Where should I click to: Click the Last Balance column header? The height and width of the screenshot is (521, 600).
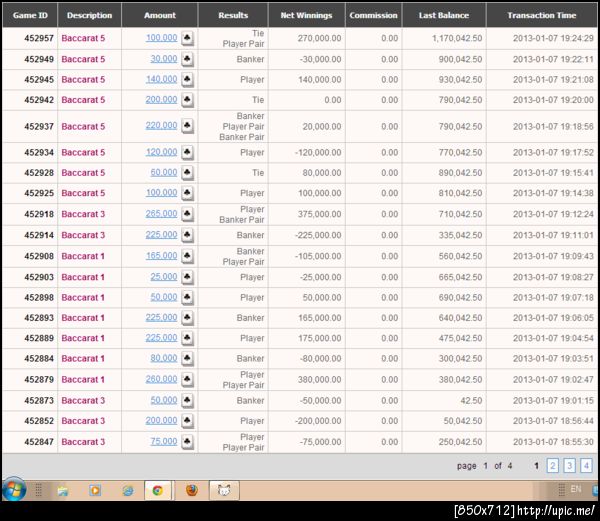[444, 15]
